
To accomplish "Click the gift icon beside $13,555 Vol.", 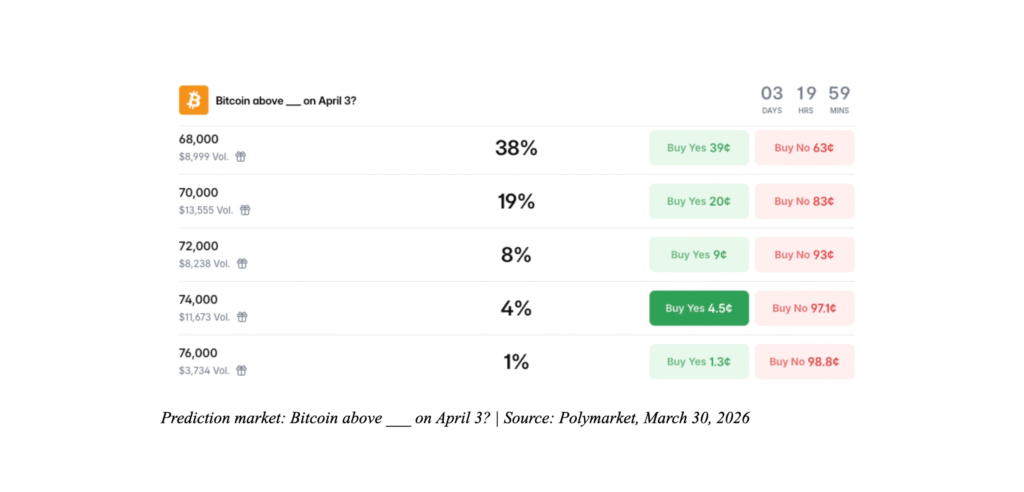I will 245,210.
